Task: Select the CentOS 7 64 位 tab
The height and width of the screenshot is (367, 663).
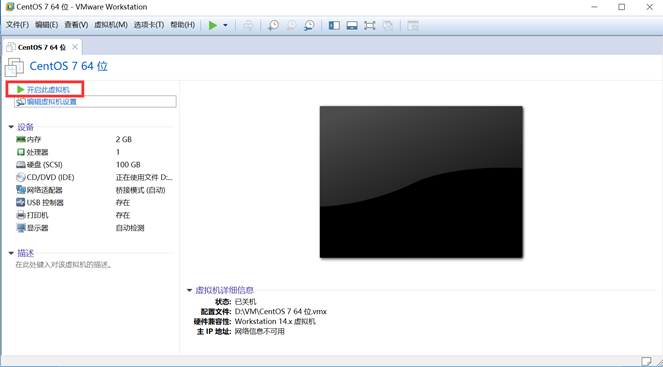Action: (x=41, y=47)
